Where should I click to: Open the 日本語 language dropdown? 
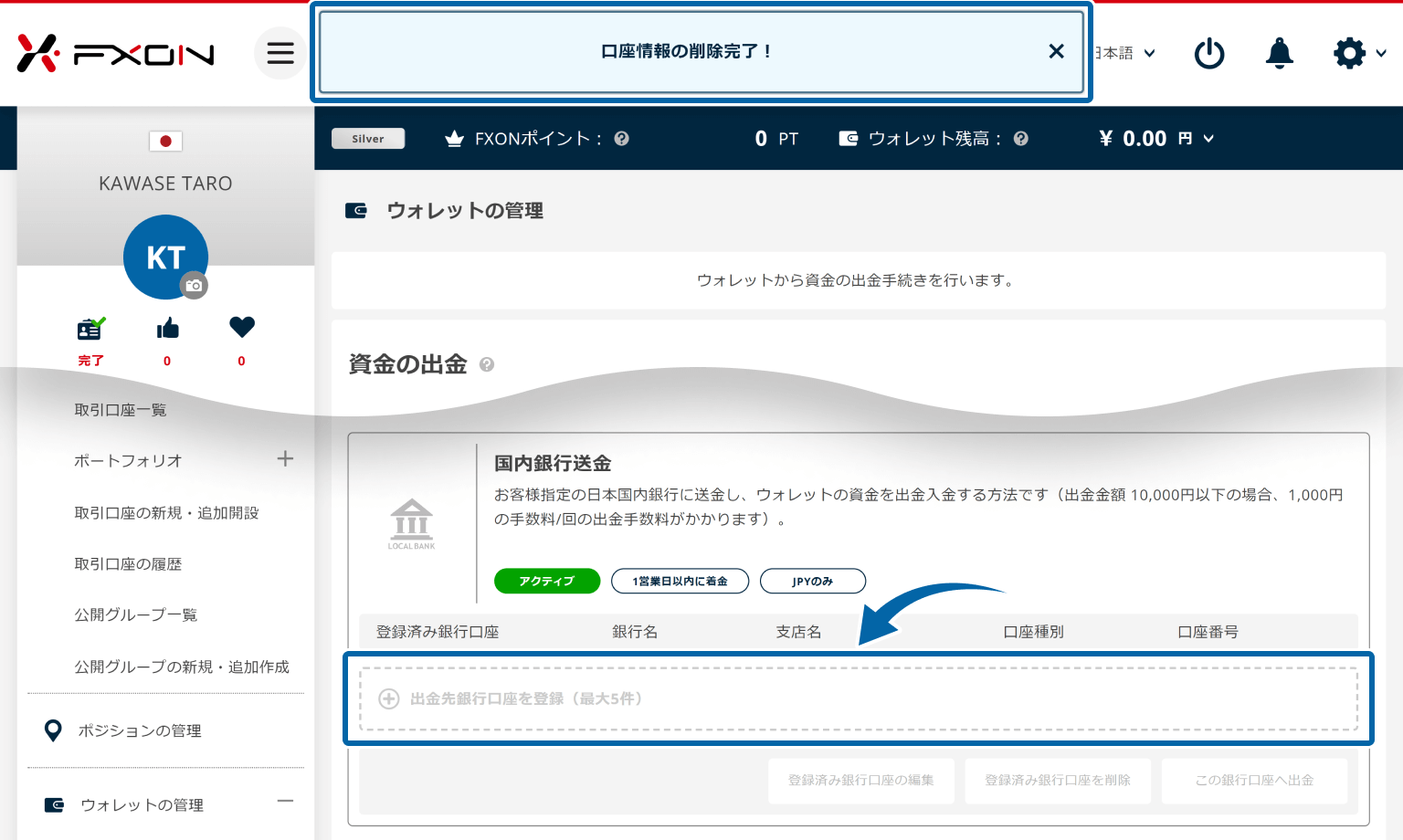[1125, 53]
